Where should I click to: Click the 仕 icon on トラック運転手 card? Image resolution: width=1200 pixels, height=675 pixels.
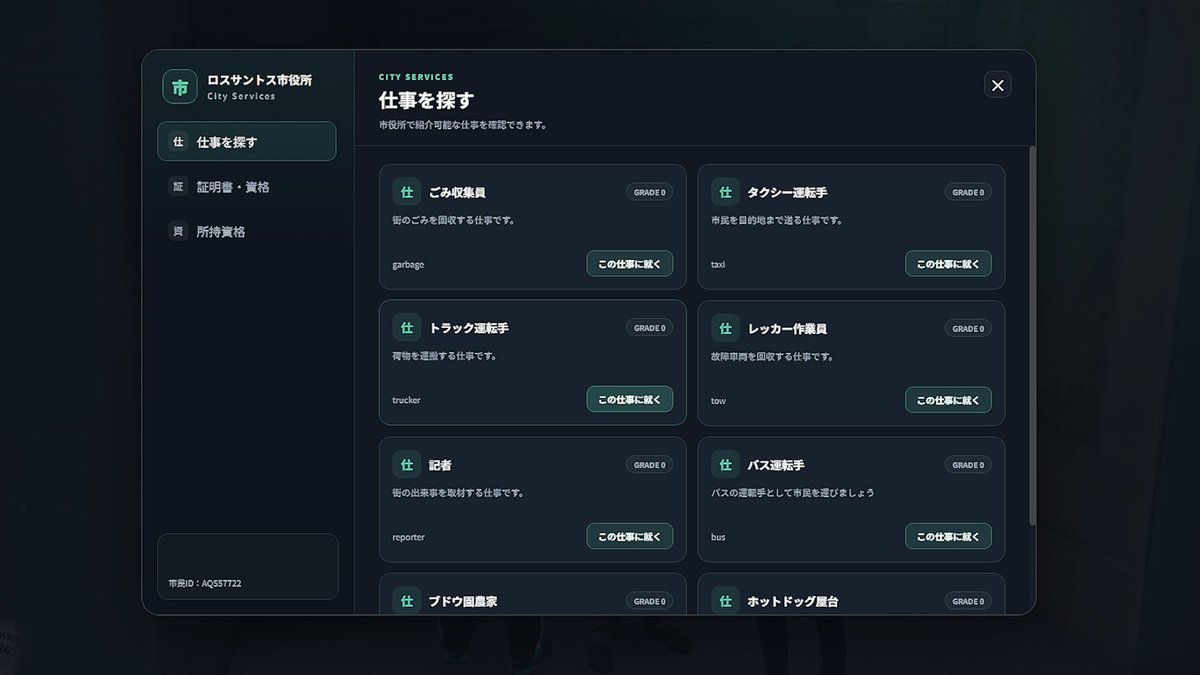coord(406,328)
